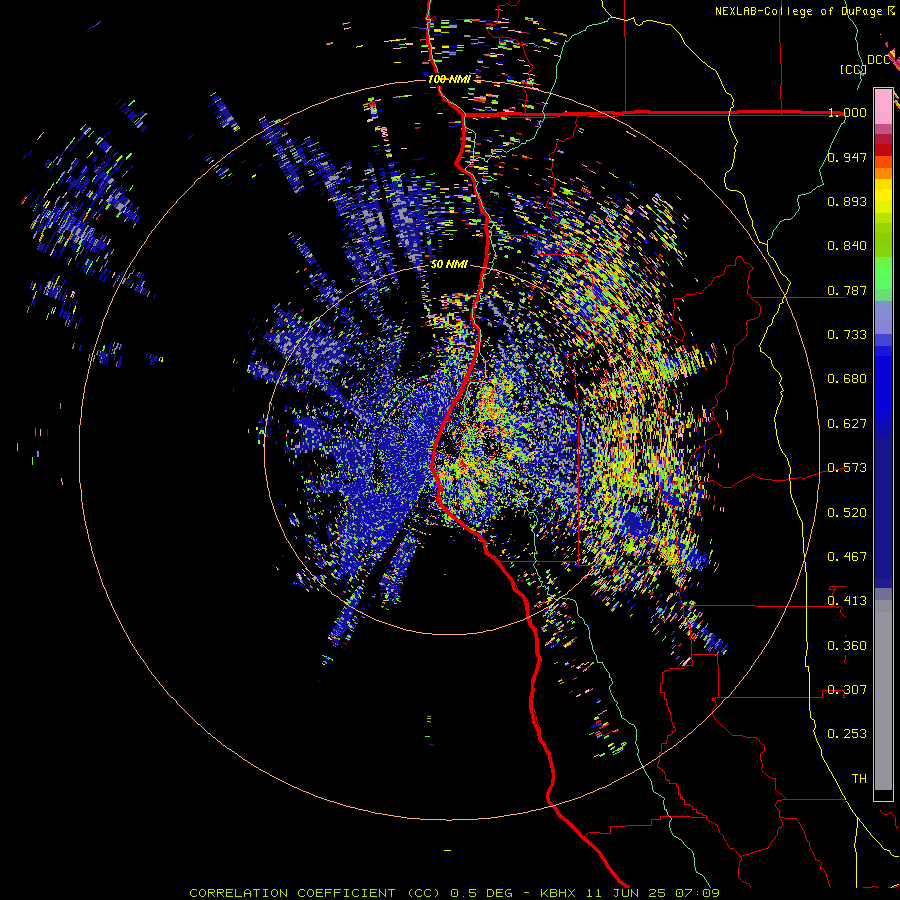Select the 1.000 color scale value
The width and height of the screenshot is (900, 900).
847,112
